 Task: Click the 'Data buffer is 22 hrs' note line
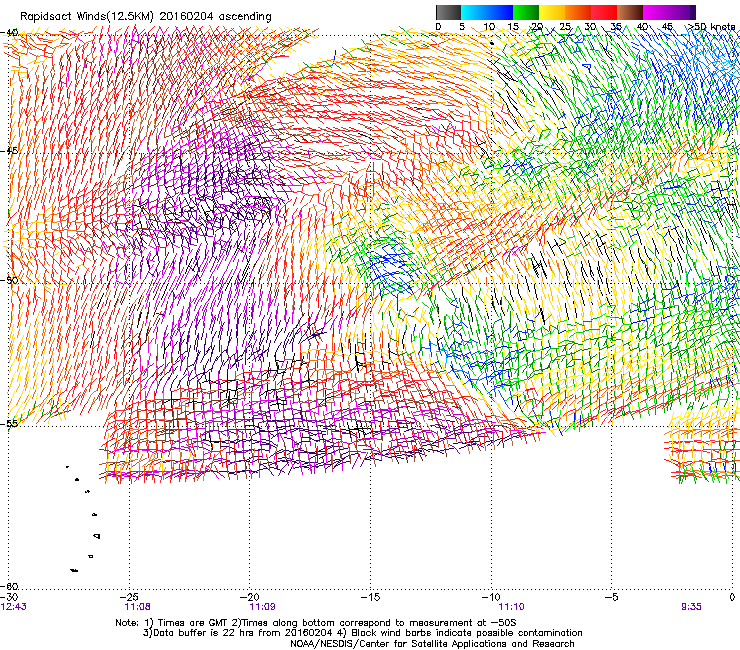[x=362, y=633]
